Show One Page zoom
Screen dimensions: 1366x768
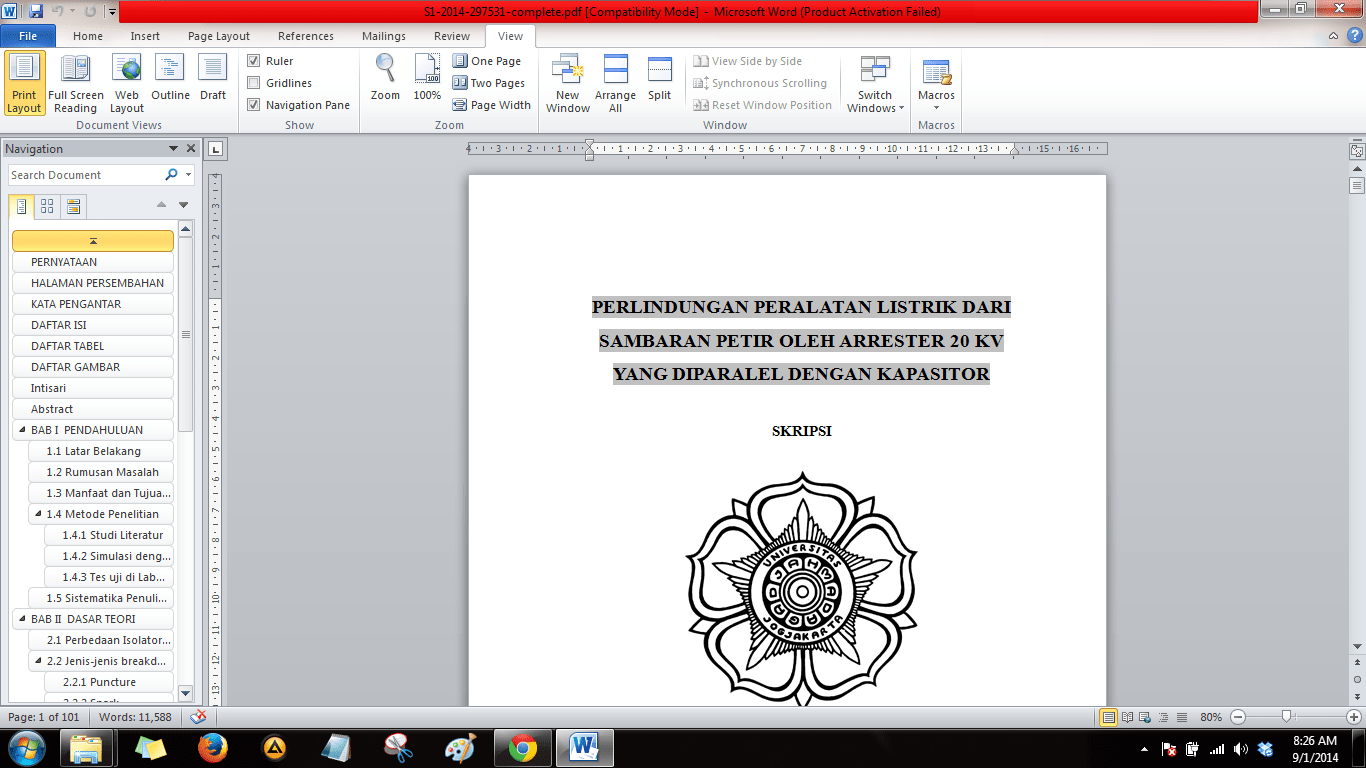487,61
